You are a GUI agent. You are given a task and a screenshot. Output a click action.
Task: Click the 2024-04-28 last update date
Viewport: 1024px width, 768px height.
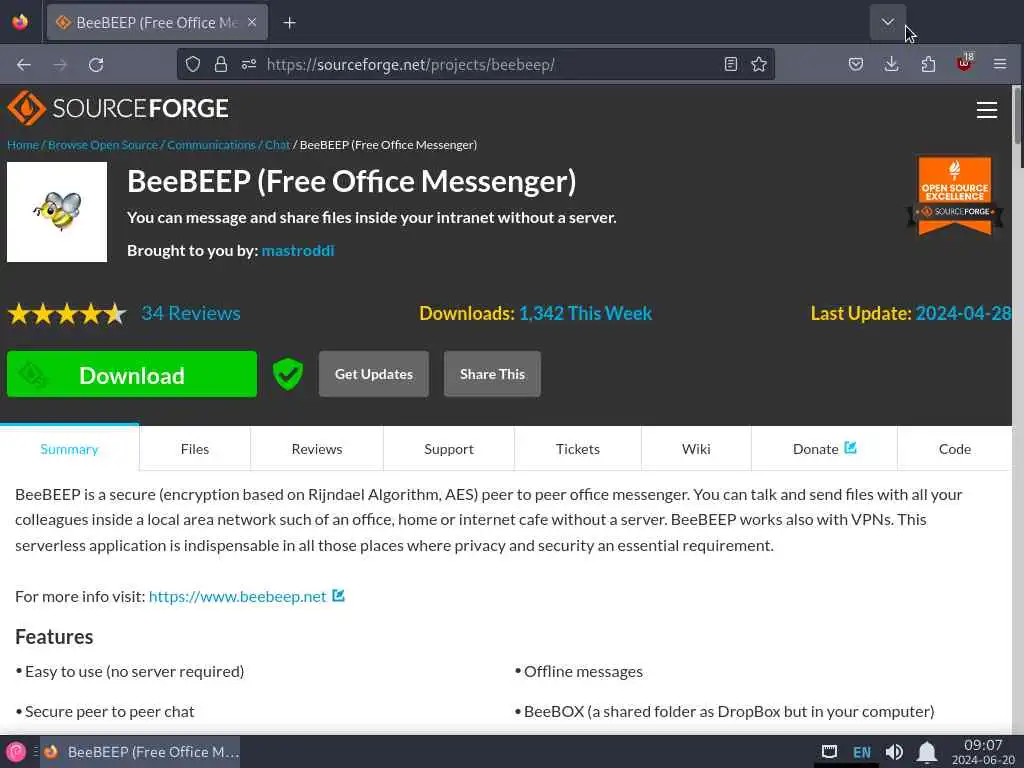963,313
